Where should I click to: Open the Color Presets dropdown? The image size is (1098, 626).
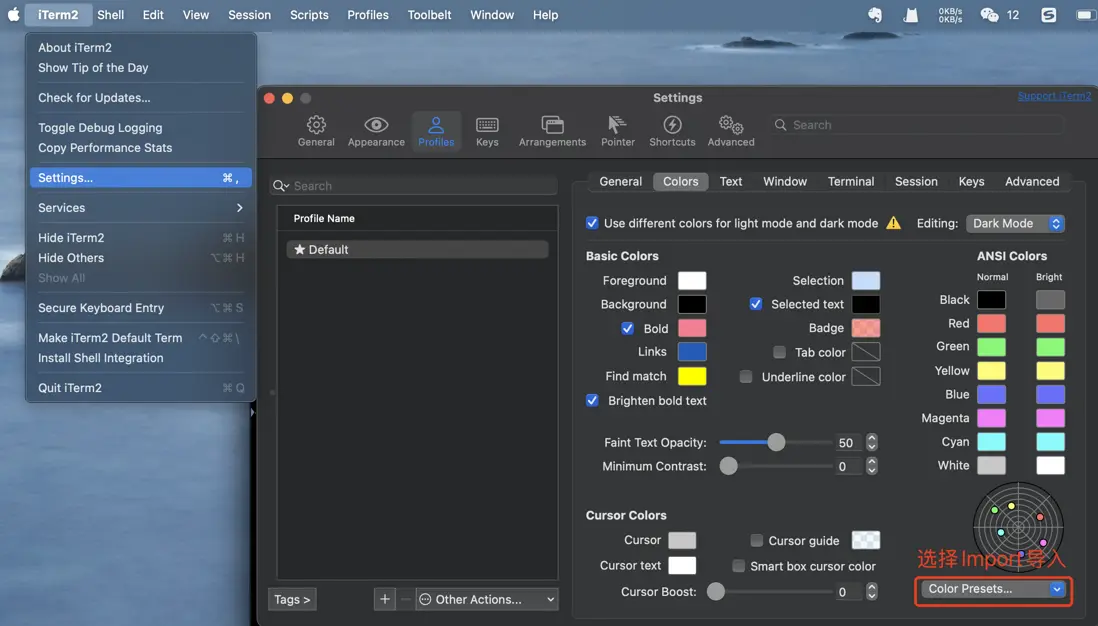(995, 589)
